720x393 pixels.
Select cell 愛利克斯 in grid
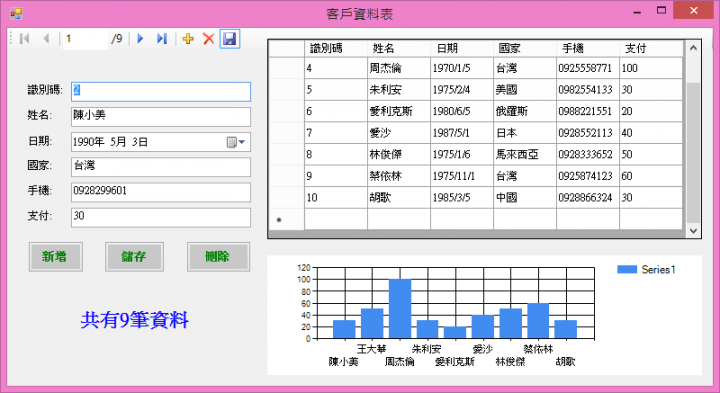point(399,111)
